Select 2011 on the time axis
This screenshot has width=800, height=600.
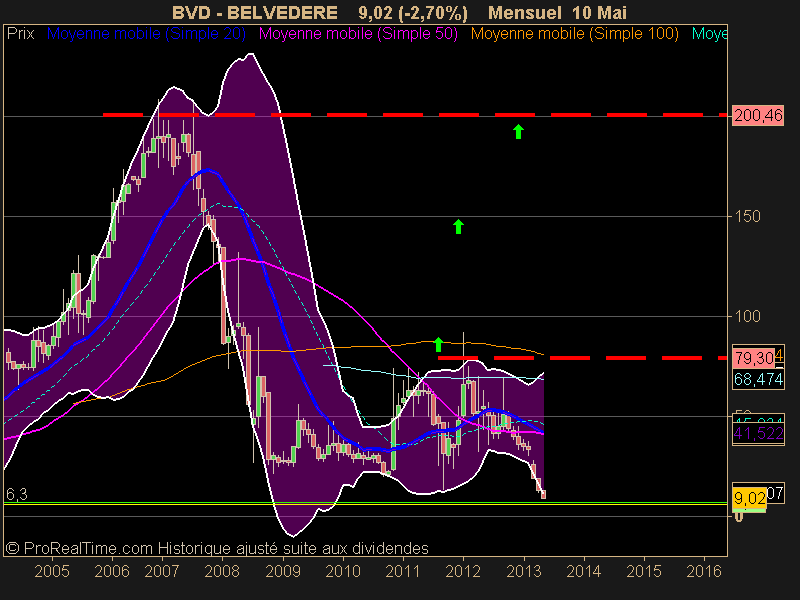point(403,571)
